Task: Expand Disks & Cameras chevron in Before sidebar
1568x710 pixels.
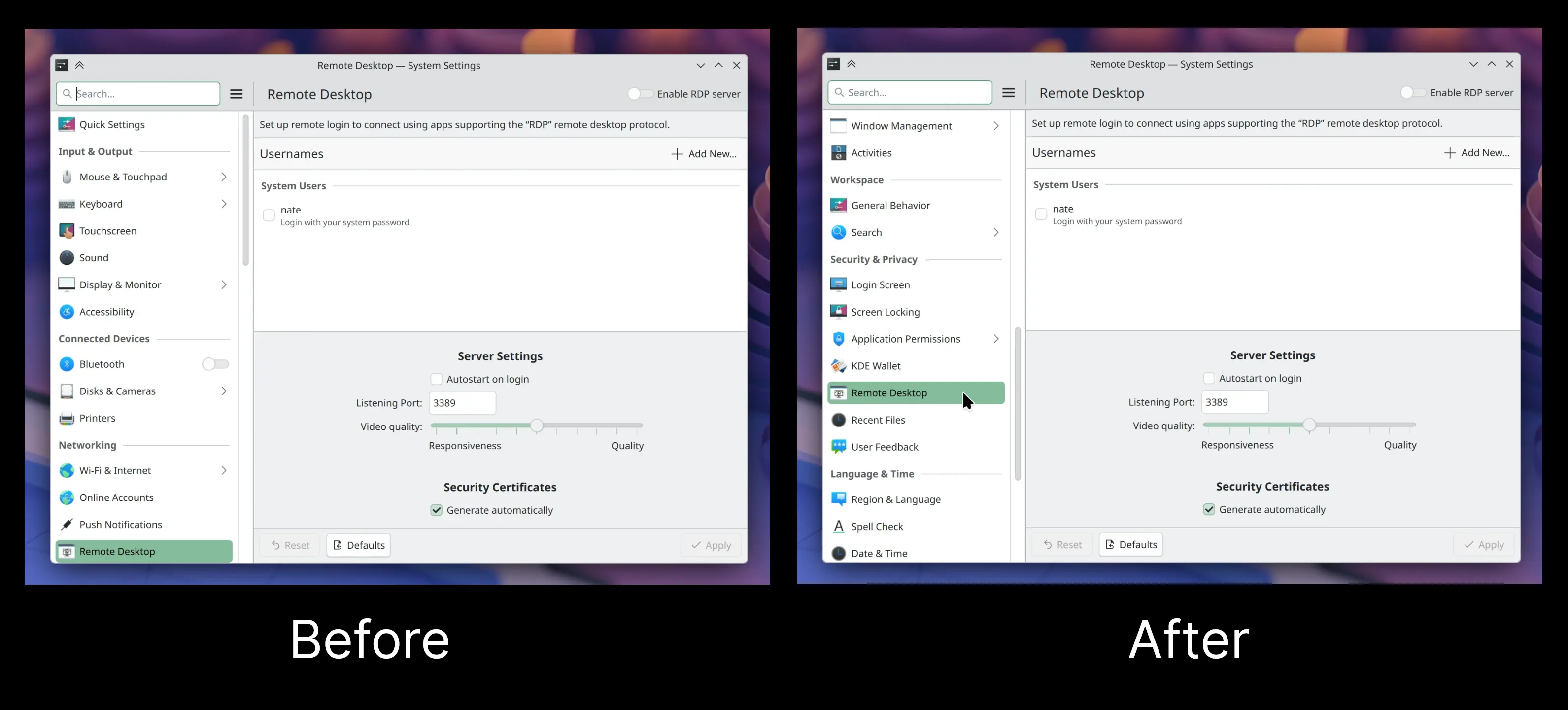Action: [223, 391]
